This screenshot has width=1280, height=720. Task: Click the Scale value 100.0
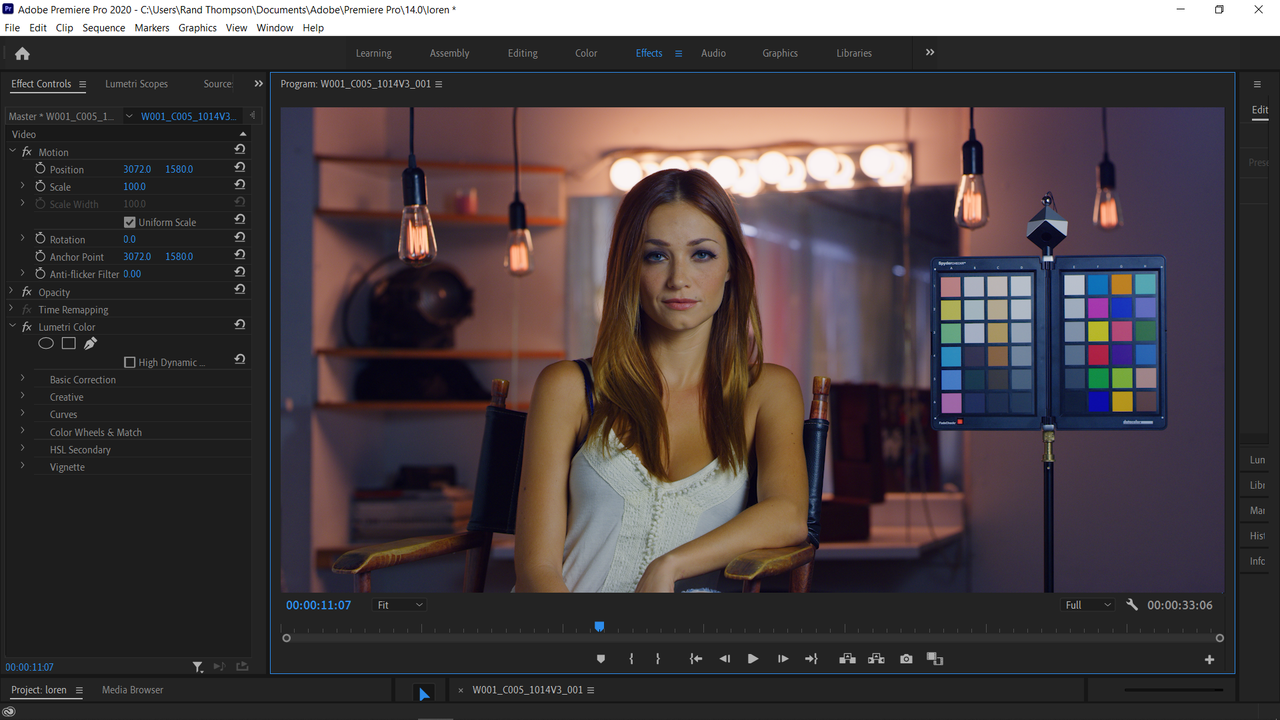pyautogui.click(x=134, y=187)
